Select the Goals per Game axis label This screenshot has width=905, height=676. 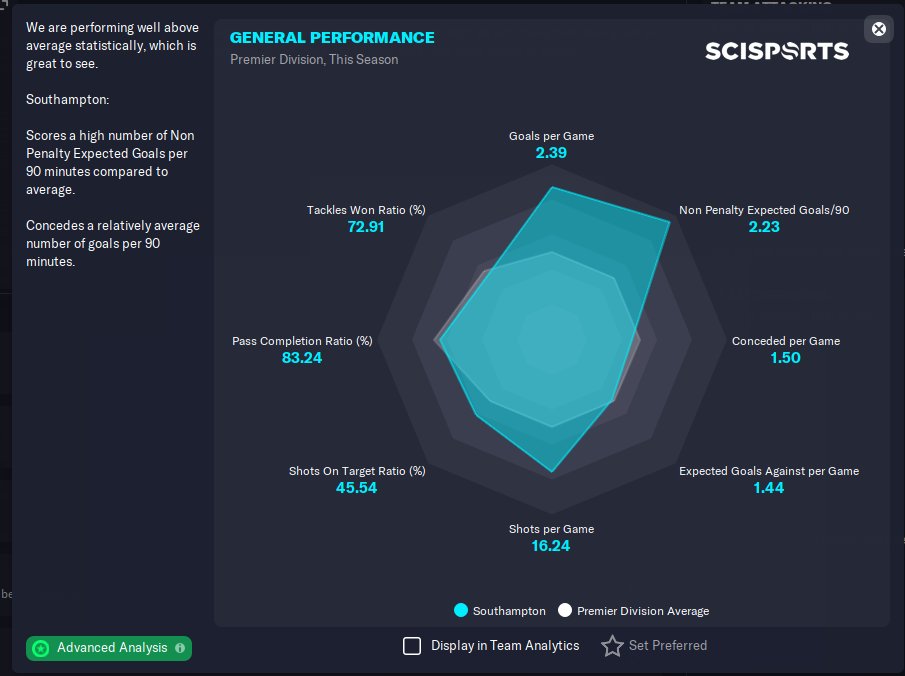[551, 136]
